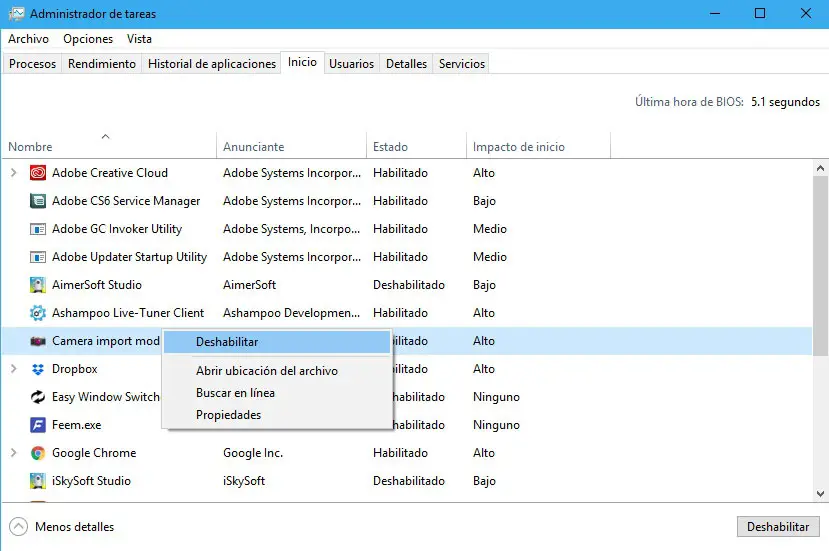Switch to the Rendimiento tab
829x551 pixels.
coord(102,64)
